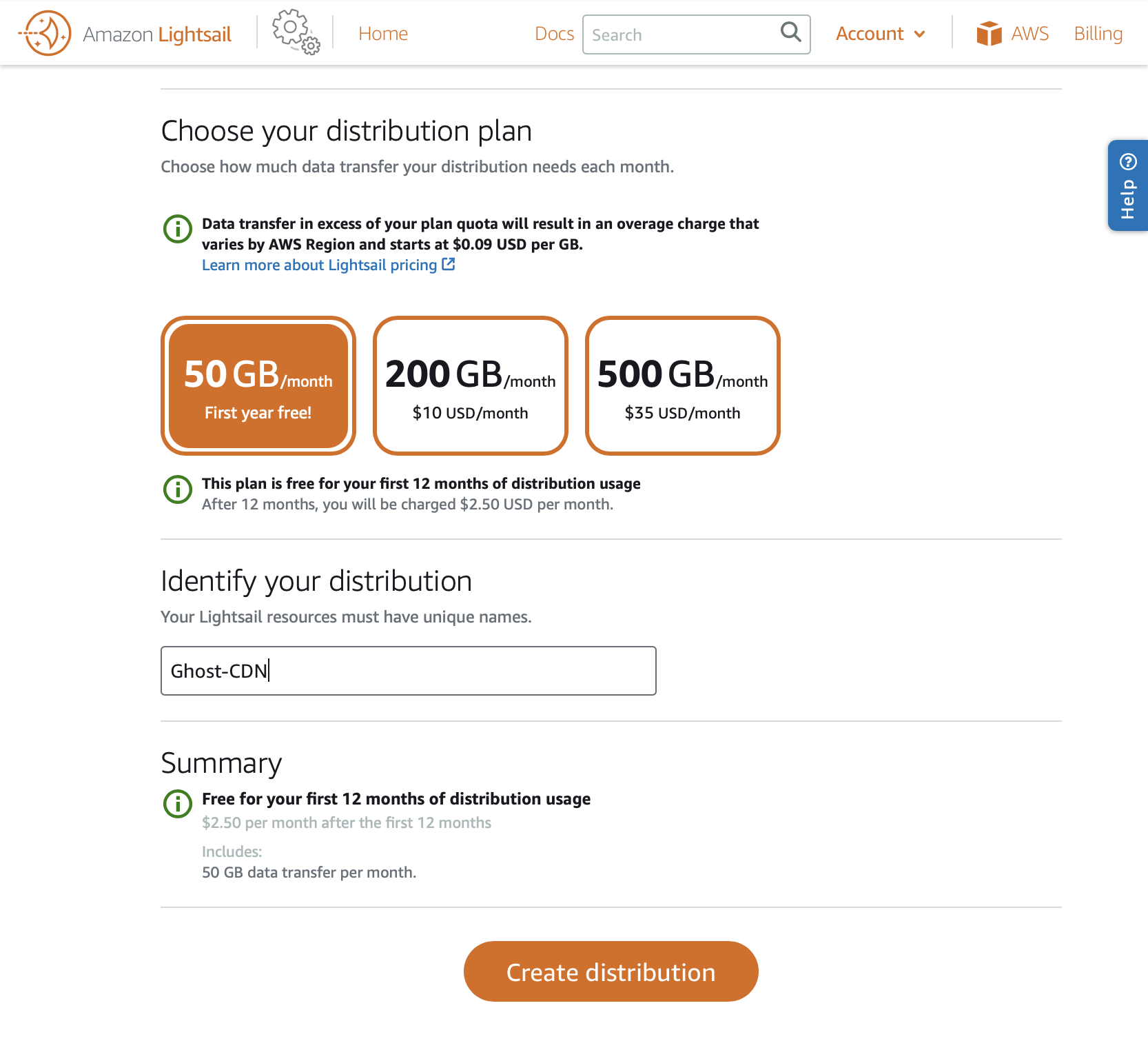Click the external link icon beside pricing
This screenshot has width=1148, height=1041.
pos(449,265)
